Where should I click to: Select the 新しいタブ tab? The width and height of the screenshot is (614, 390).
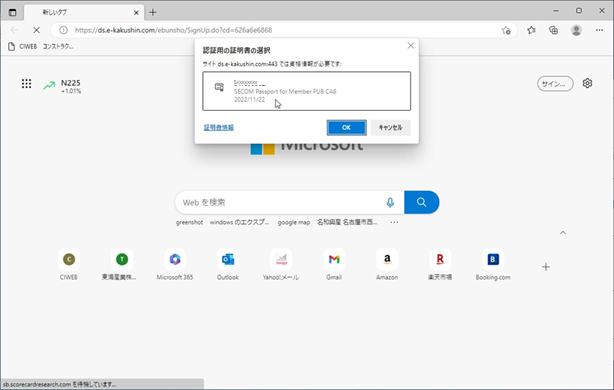coord(84,13)
